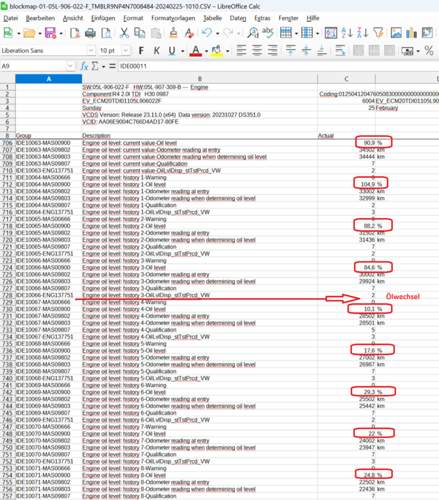Toggle align left
Screen dimensions: 439x500
[241, 51]
